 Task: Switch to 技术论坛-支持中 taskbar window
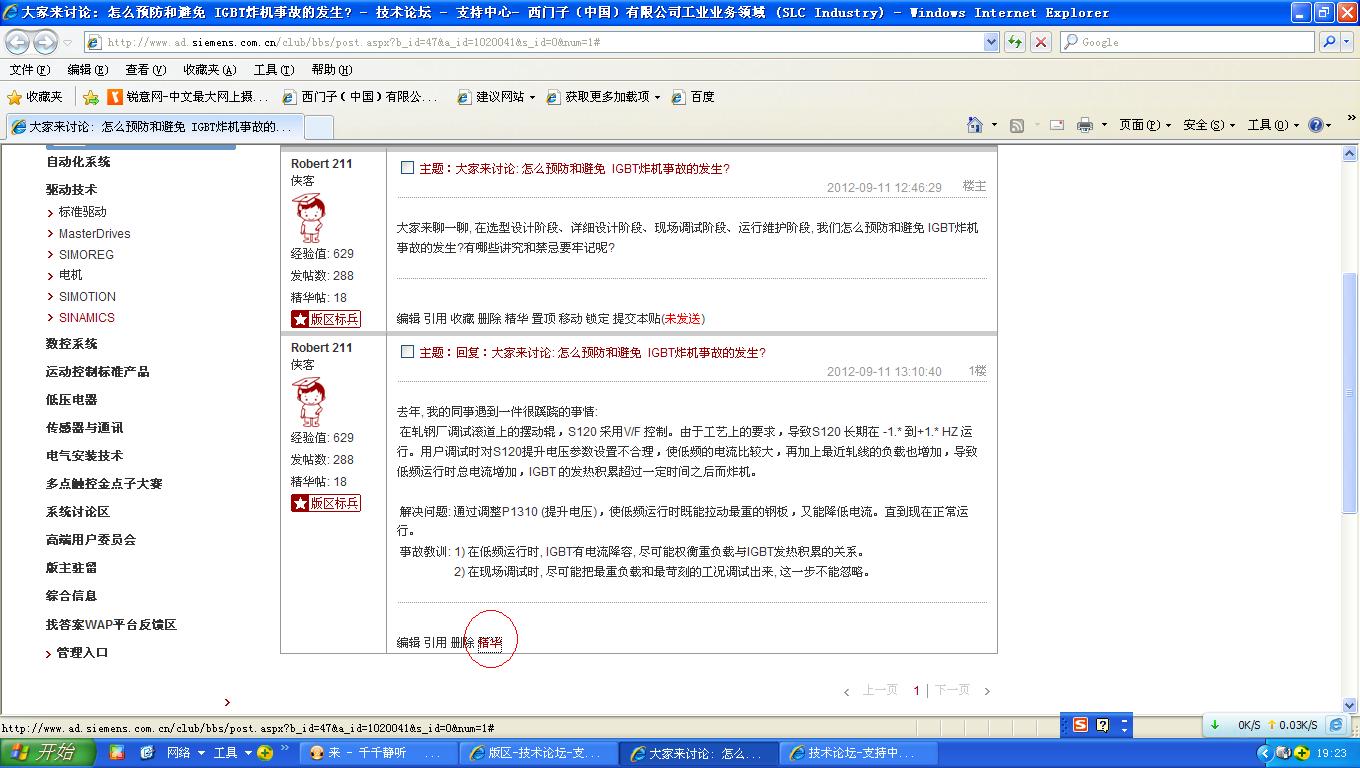click(x=857, y=753)
